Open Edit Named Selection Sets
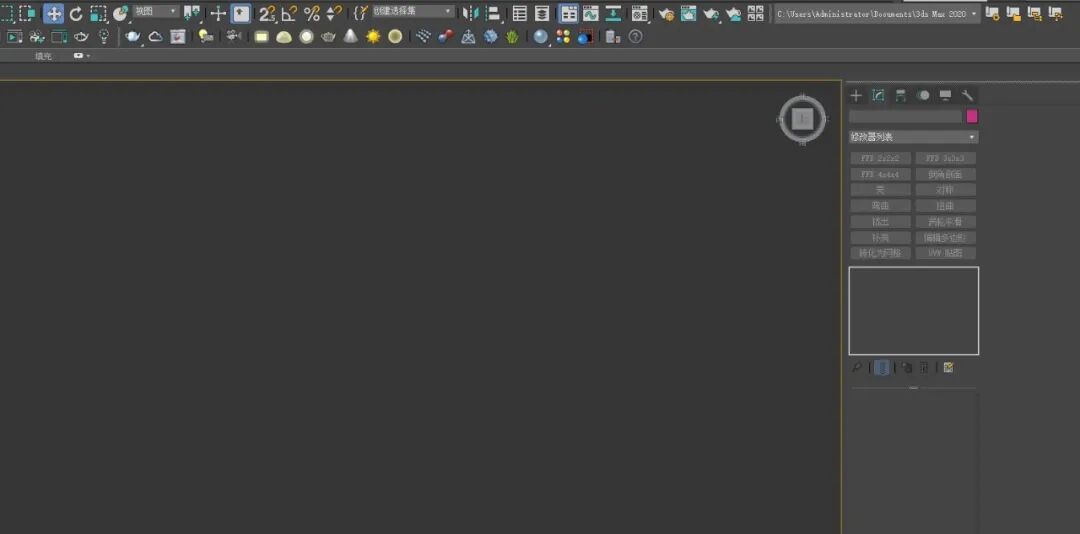The width and height of the screenshot is (1080, 534). coord(360,13)
